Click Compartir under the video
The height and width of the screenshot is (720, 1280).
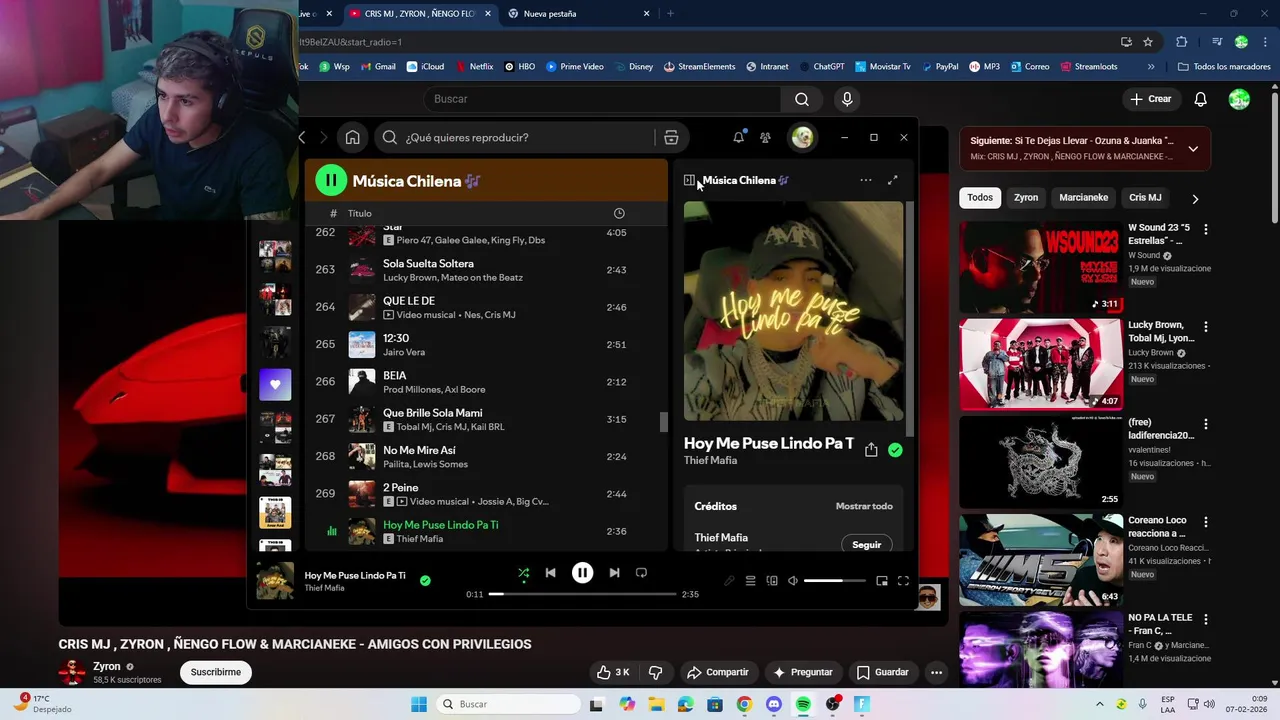(718, 672)
